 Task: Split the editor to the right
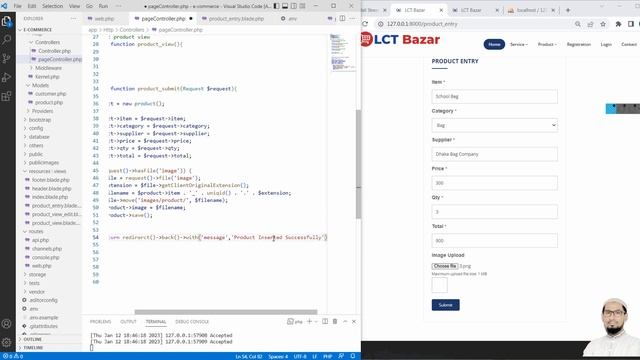pyautogui.click(x=342, y=18)
